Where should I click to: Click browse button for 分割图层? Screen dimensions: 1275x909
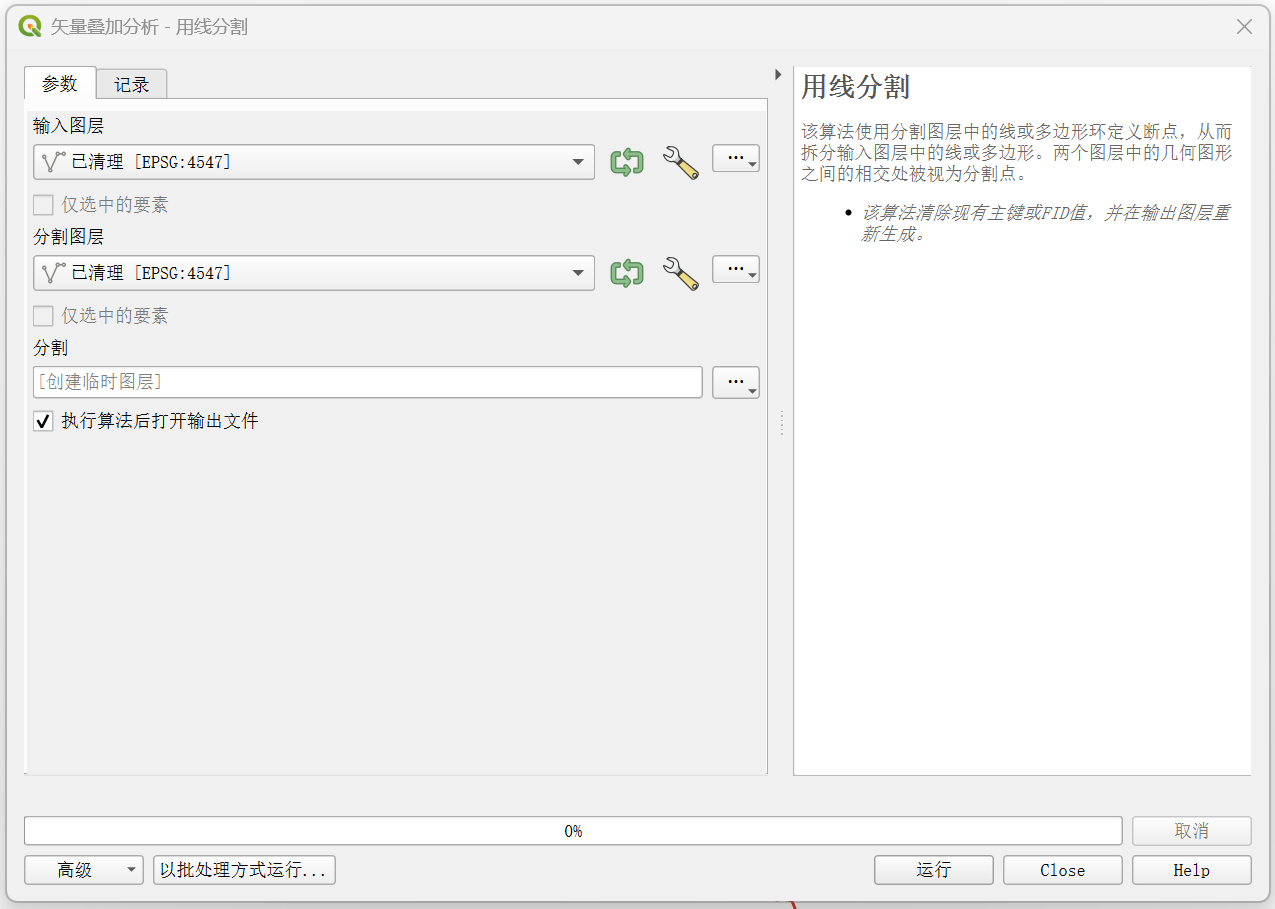pos(735,270)
